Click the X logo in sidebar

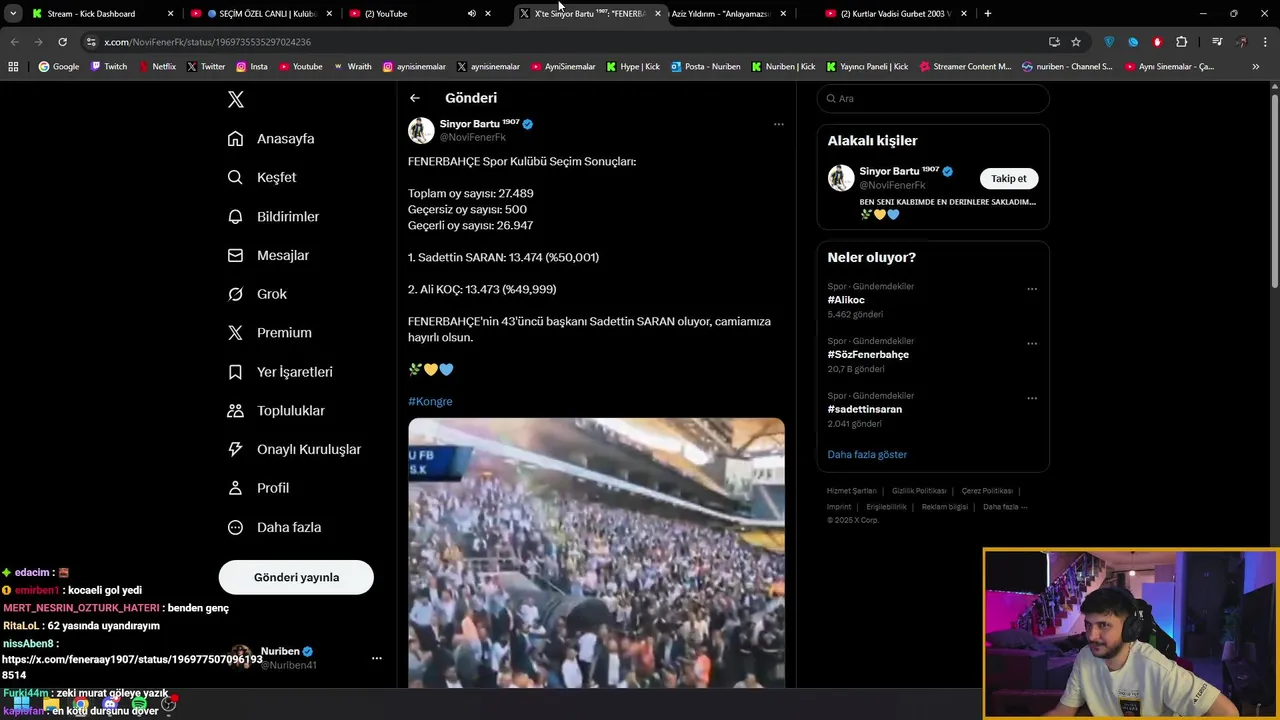click(x=236, y=99)
